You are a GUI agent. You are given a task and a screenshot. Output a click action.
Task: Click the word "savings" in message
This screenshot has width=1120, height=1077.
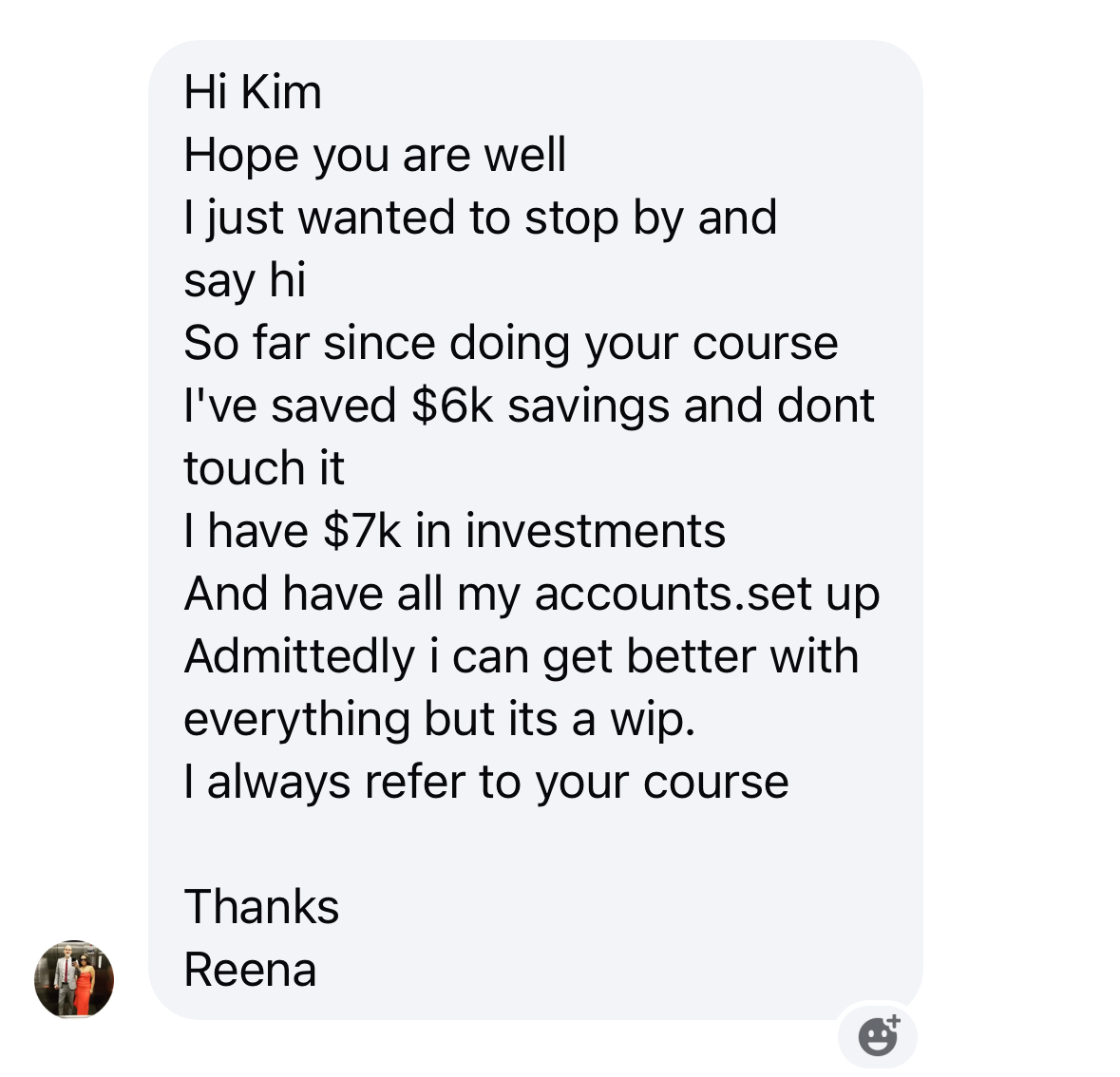click(x=589, y=406)
